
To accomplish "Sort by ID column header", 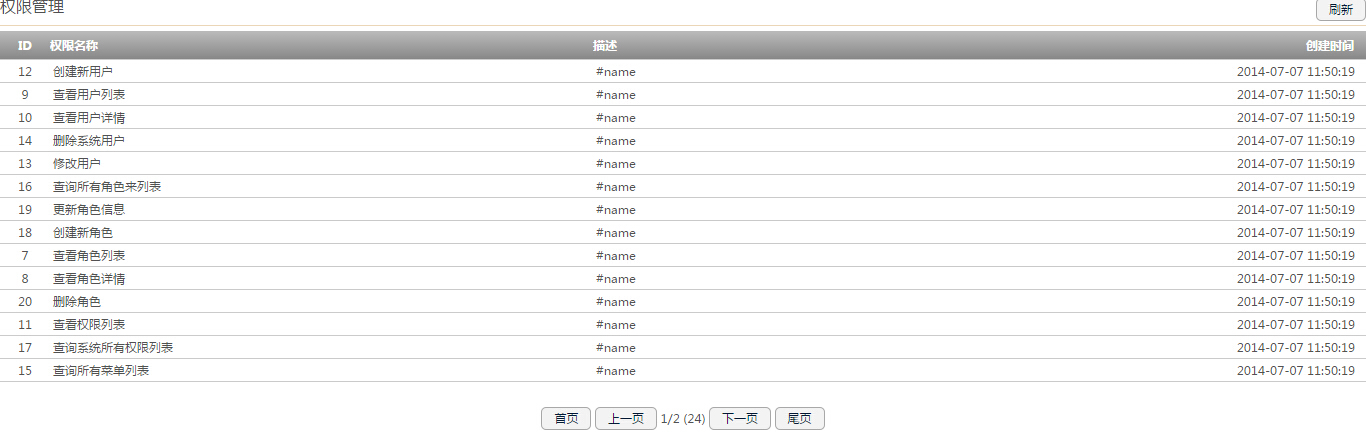I will pyautogui.click(x=25, y=46).
